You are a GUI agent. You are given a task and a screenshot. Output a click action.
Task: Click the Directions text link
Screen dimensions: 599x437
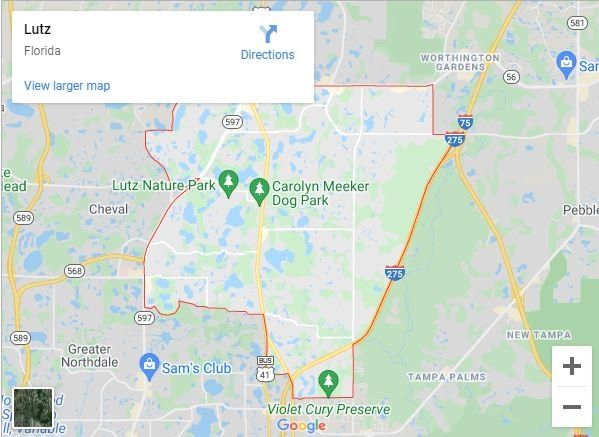(267, 55)
